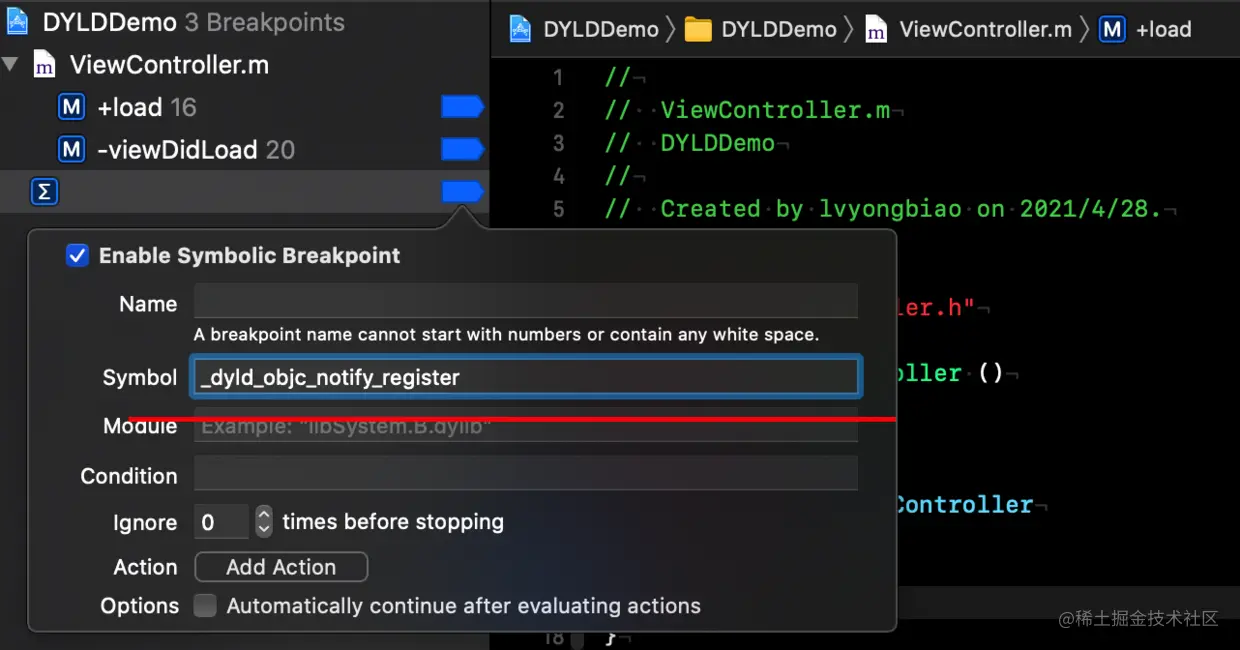Toggle the symbolic breakpoint's blue indicator
The height and width of the screenshot is (650, 1240).
[x=462, y=191]
